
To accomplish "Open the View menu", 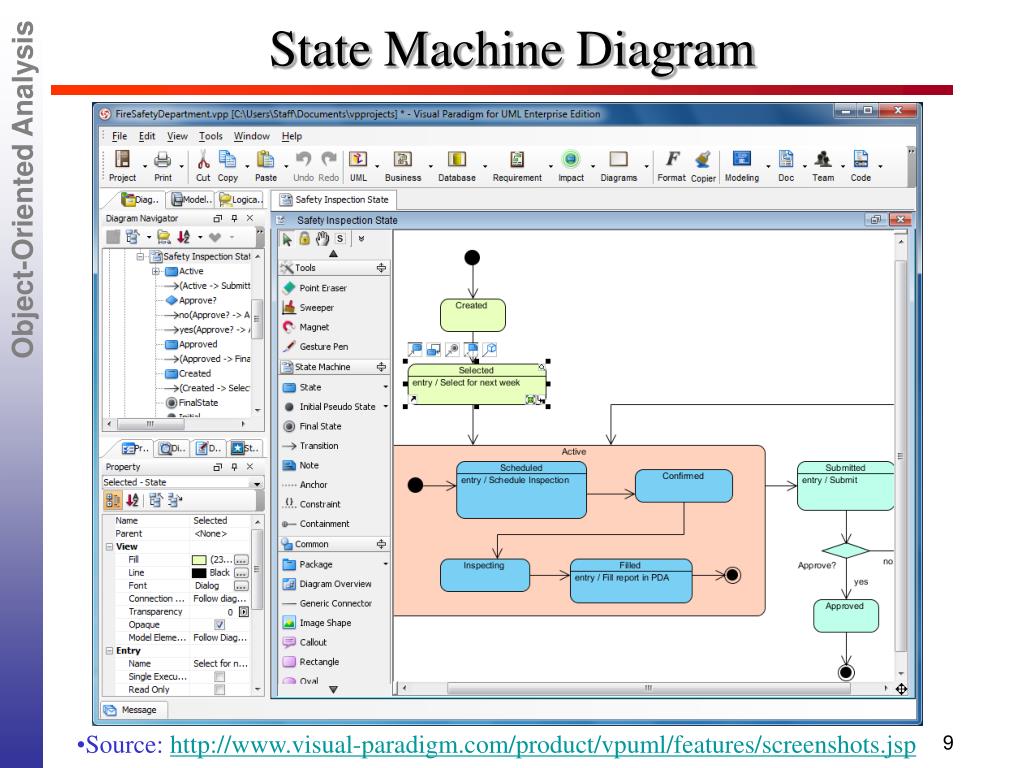I will (x=177, y=136).
